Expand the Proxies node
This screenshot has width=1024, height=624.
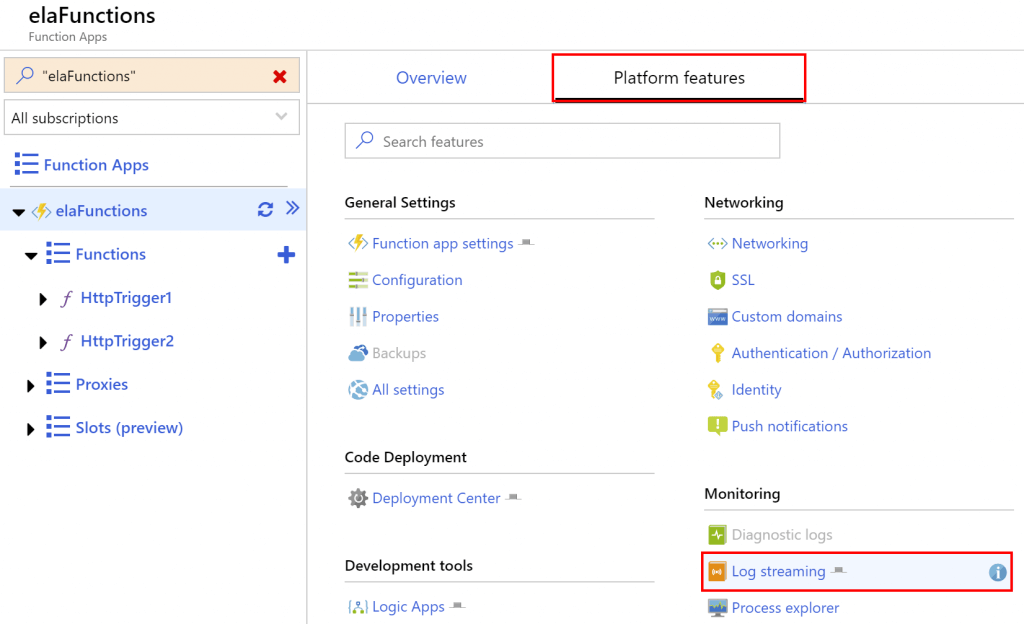pyautogui.click(x=30, y=386)
